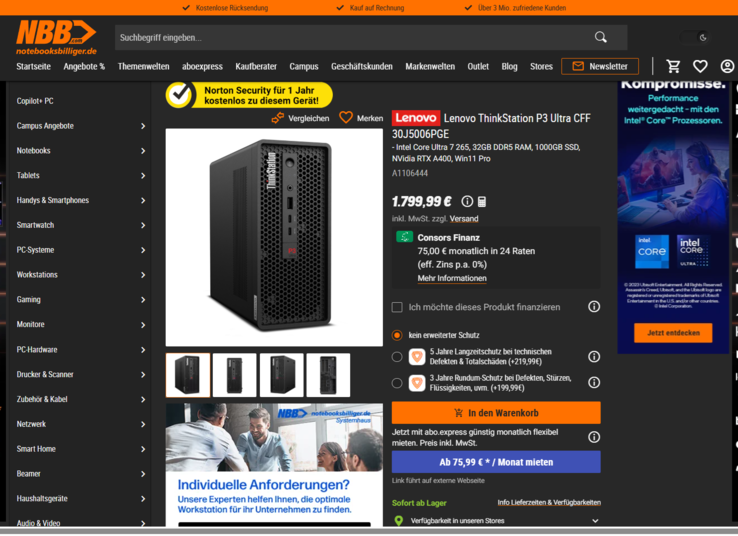Screen dimensions: 738x536
Task: Select second product thumbnail image
Action: pyautogui.click(x=234, y=375)
